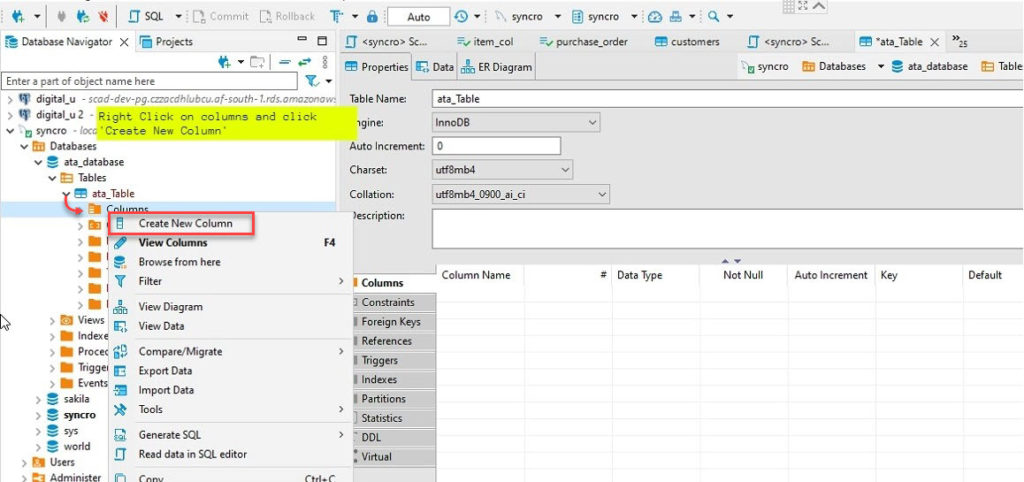Click the lock icon in the top toolbar
This screenshot has height=482, width=1024.
coord(372,17)
